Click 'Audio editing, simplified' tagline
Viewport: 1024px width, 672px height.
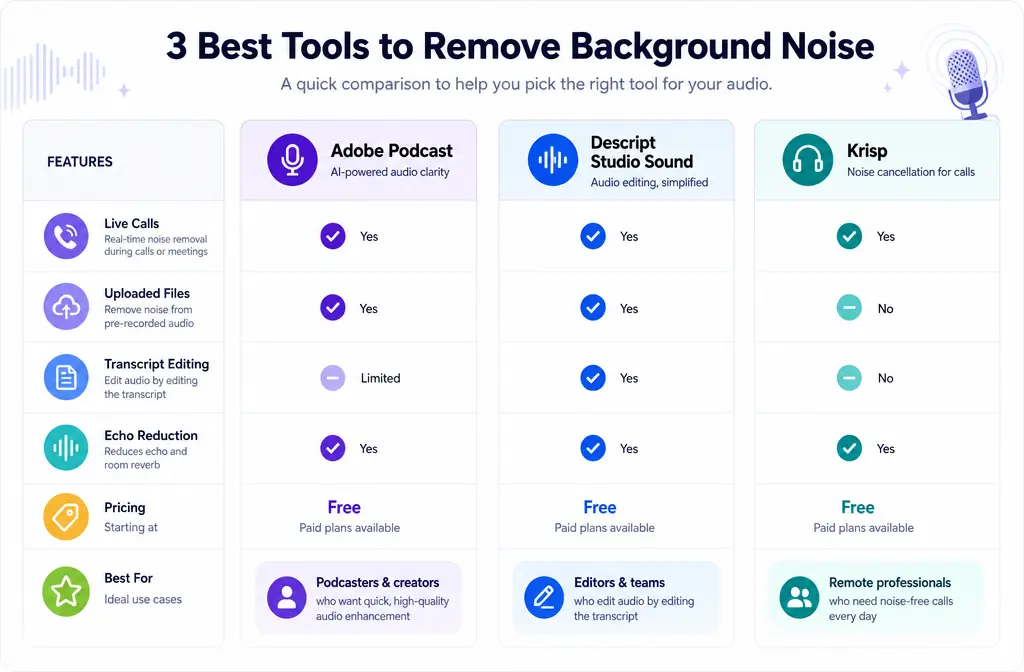[649, 182]
